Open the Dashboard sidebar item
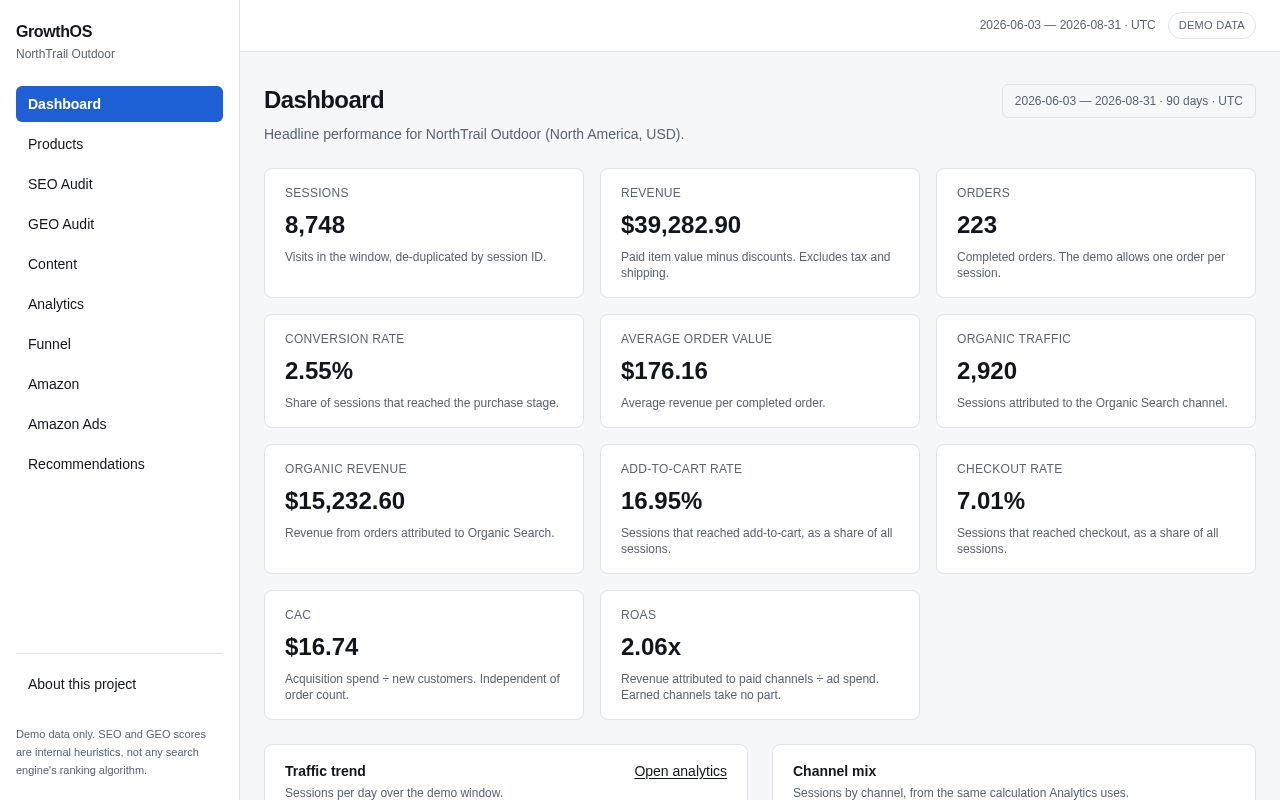Image resolution: width=1280 pixels, height=800 pixels. (119, 104)
